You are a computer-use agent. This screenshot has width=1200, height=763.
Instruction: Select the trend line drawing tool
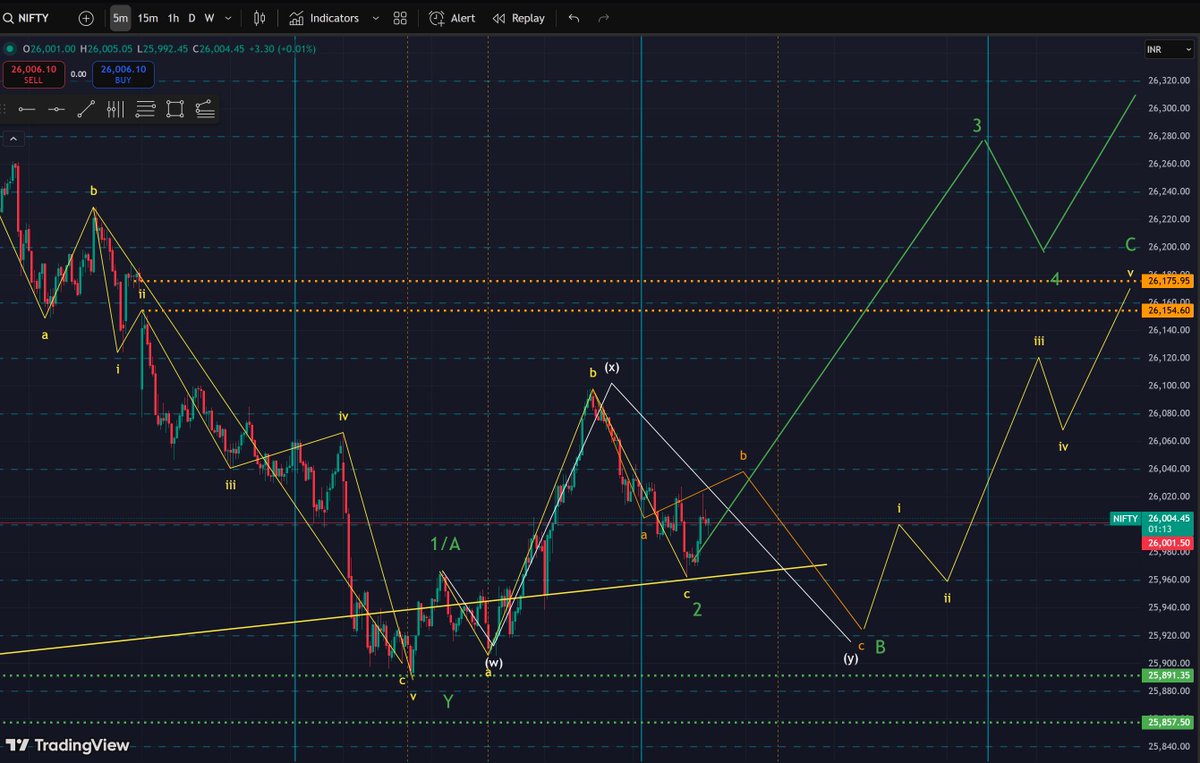click(86, 108)
